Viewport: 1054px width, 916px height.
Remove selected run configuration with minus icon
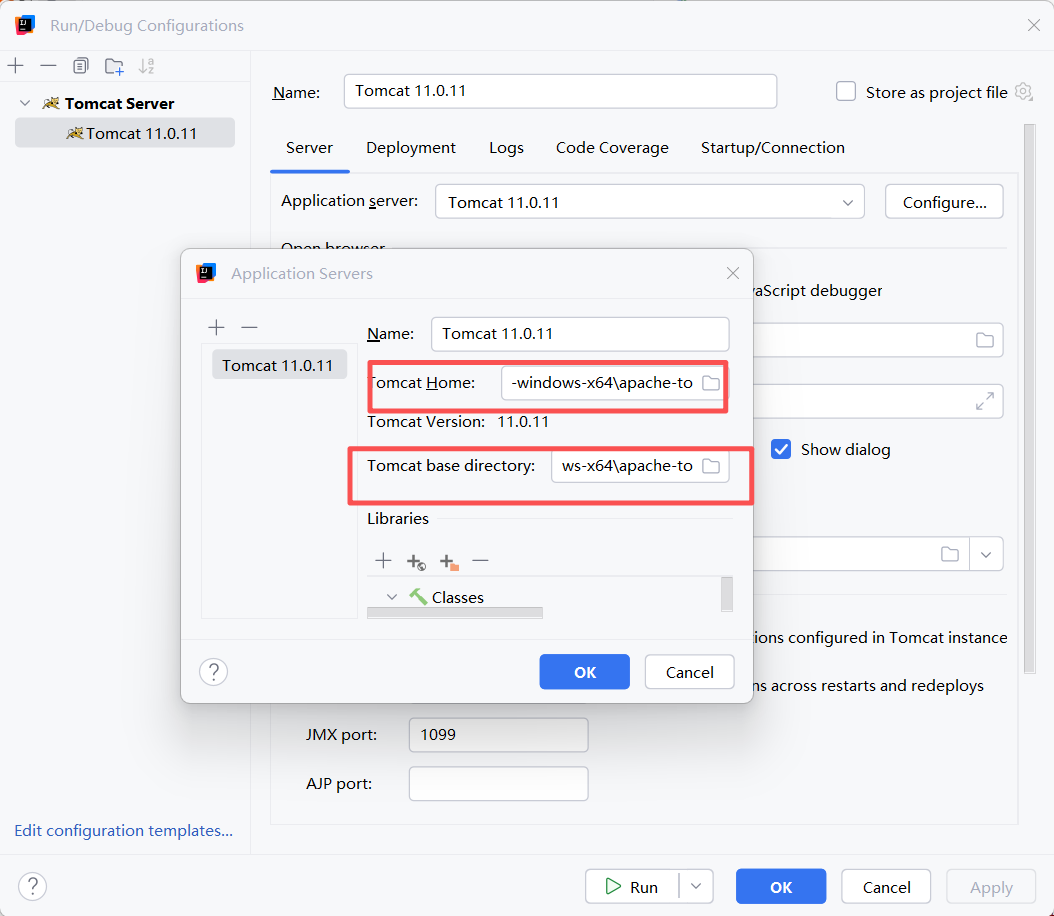click(48, 66)
